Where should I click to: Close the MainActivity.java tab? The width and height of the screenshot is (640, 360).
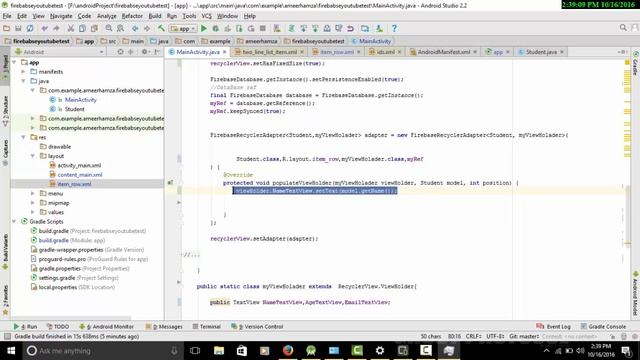[x=224, y=52]
